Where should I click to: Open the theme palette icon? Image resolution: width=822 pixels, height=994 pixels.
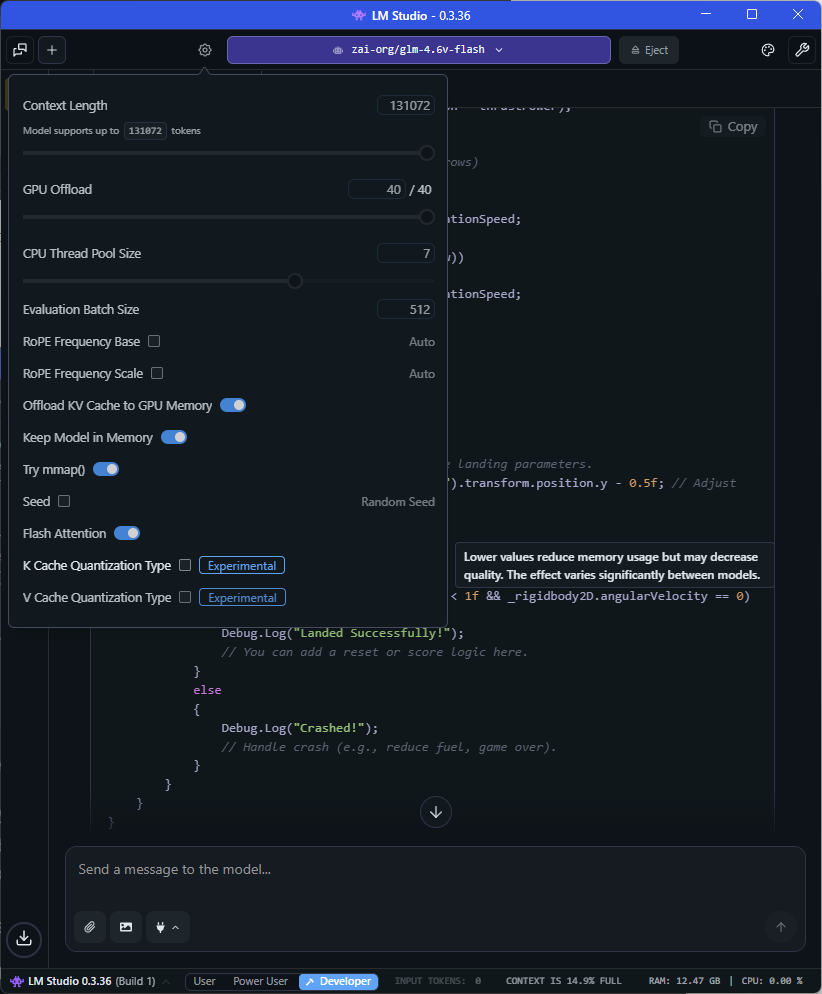(768, 50)
